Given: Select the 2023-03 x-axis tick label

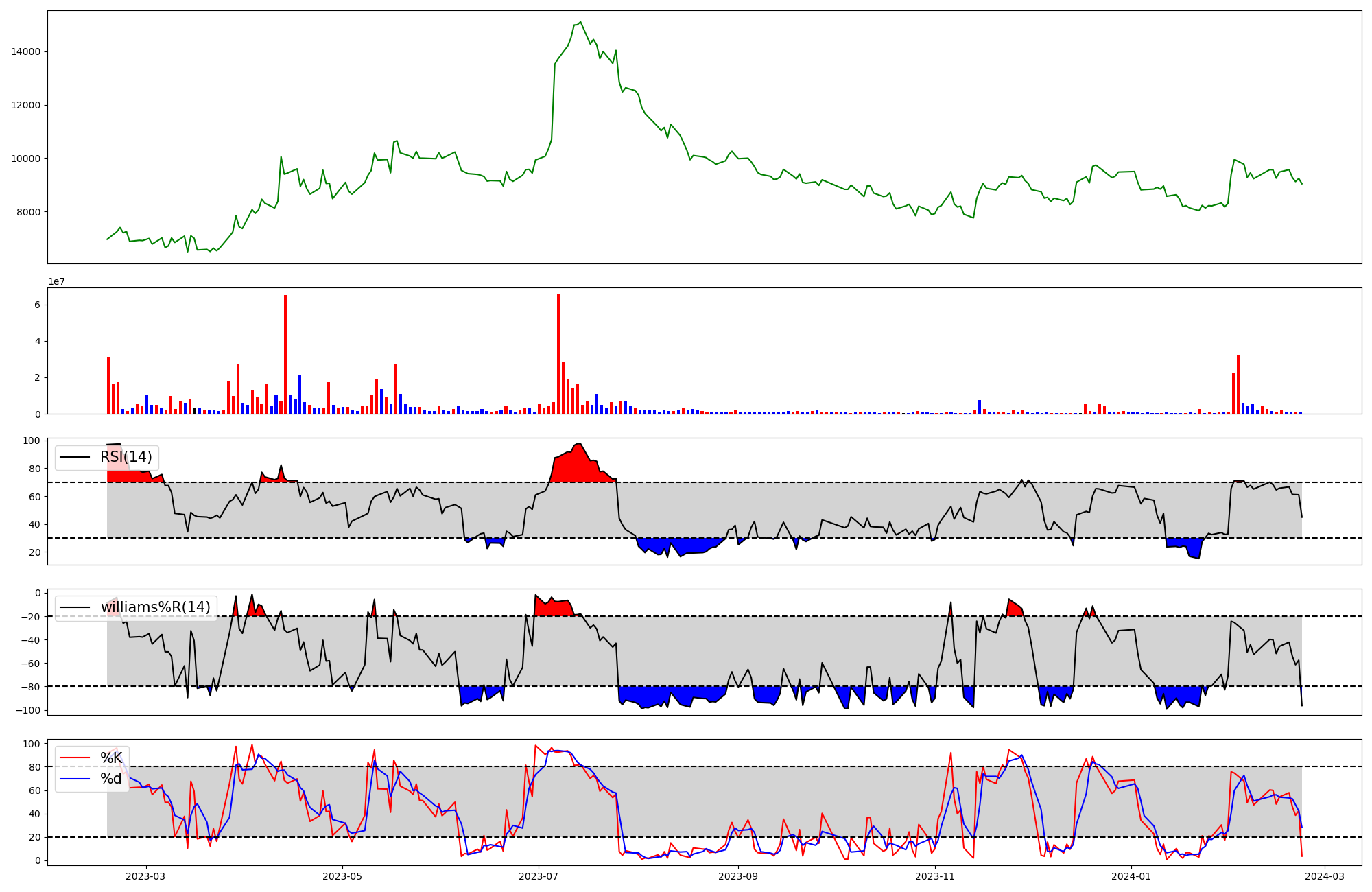Looking at the screenshot, I should pyautogui.click(x=145, y=876).
